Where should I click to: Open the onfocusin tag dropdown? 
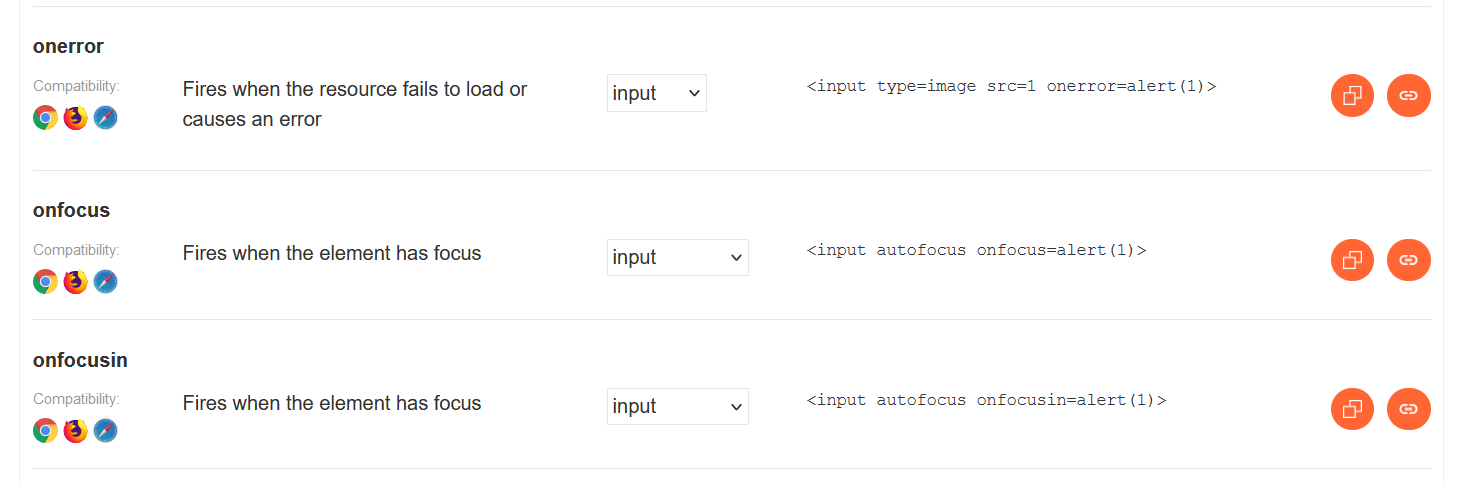point(677,406)
